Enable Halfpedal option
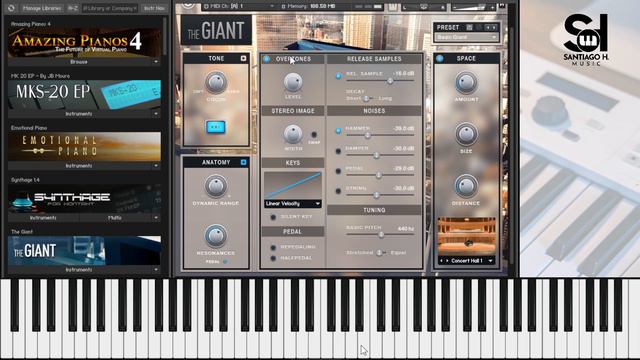This screenshot has height=360, width=640. point(273,258)
